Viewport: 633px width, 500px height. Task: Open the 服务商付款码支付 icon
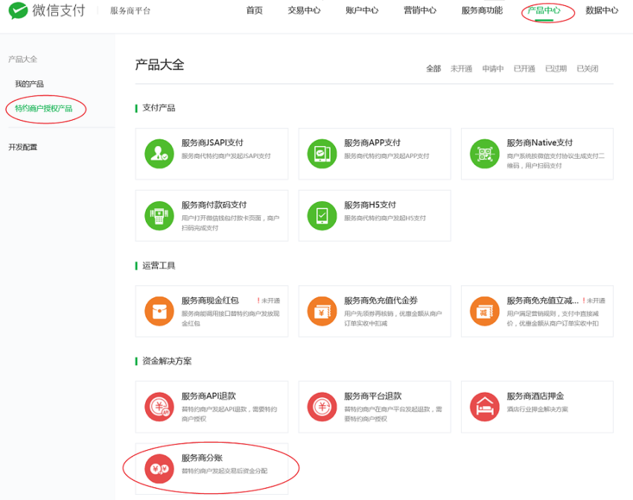158,215
